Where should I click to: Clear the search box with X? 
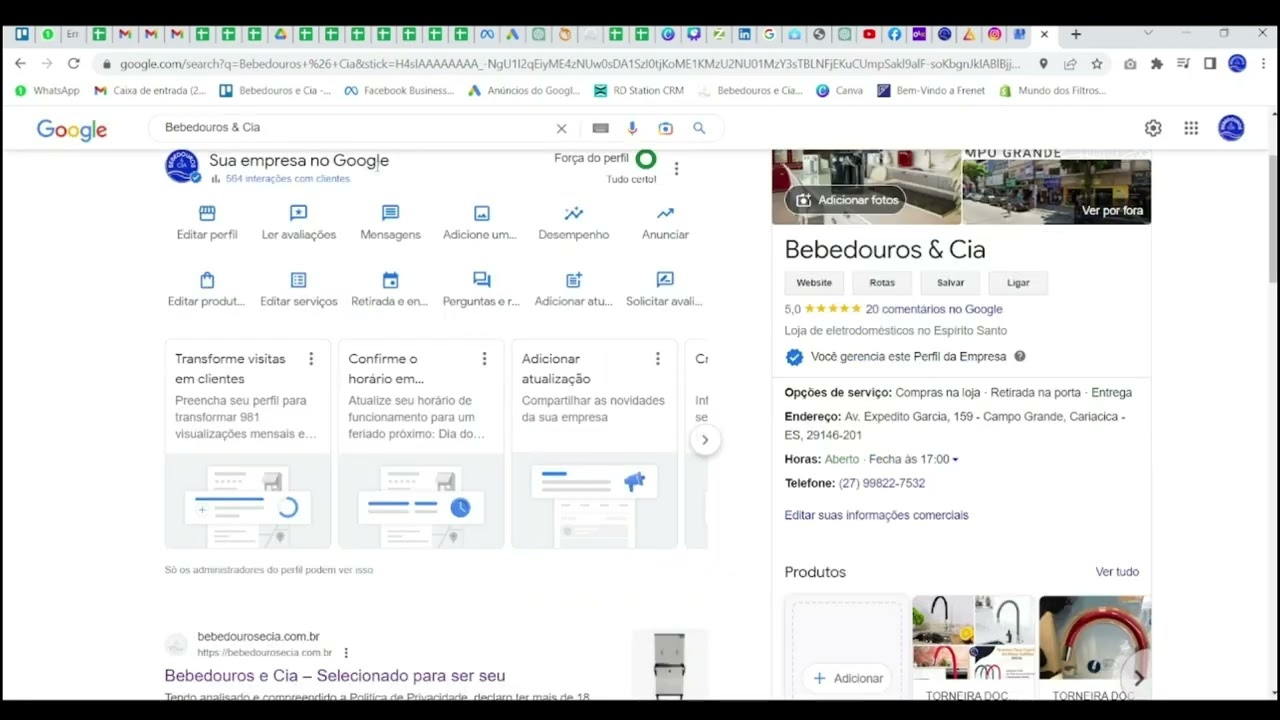pyautogui.click(x=561, y=128)
